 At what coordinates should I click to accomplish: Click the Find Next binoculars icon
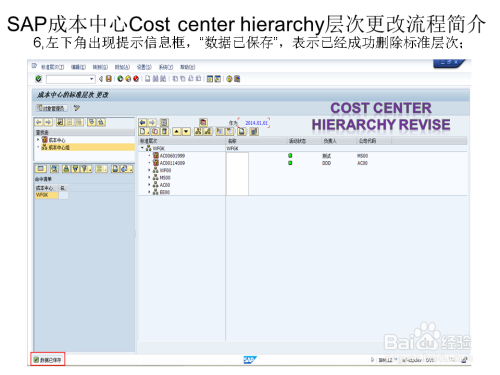pos(163,79)
